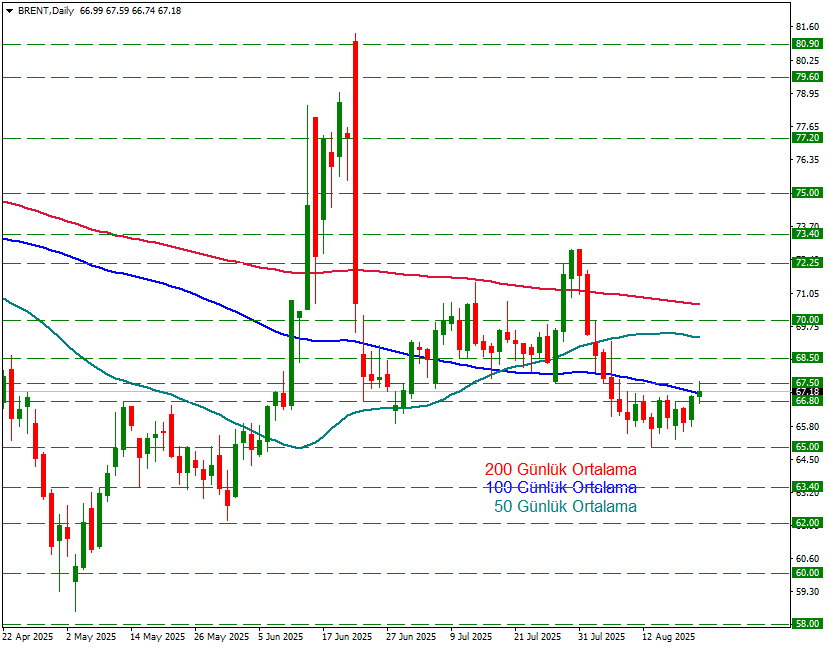Select the 2 May 2025 date label
The height and width of the screenshot is (648, 830).
91,637
